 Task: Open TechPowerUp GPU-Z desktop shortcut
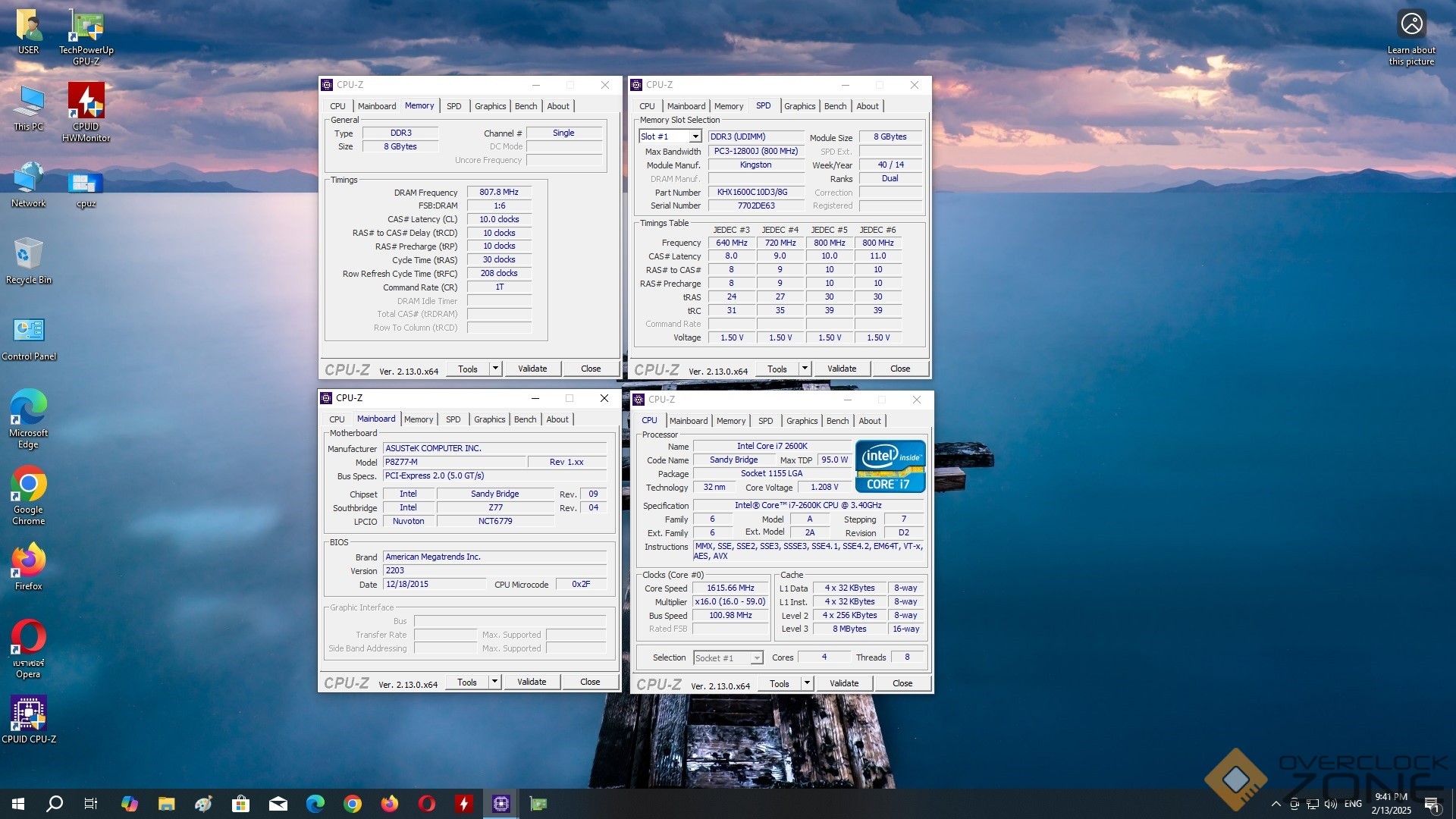86,36
